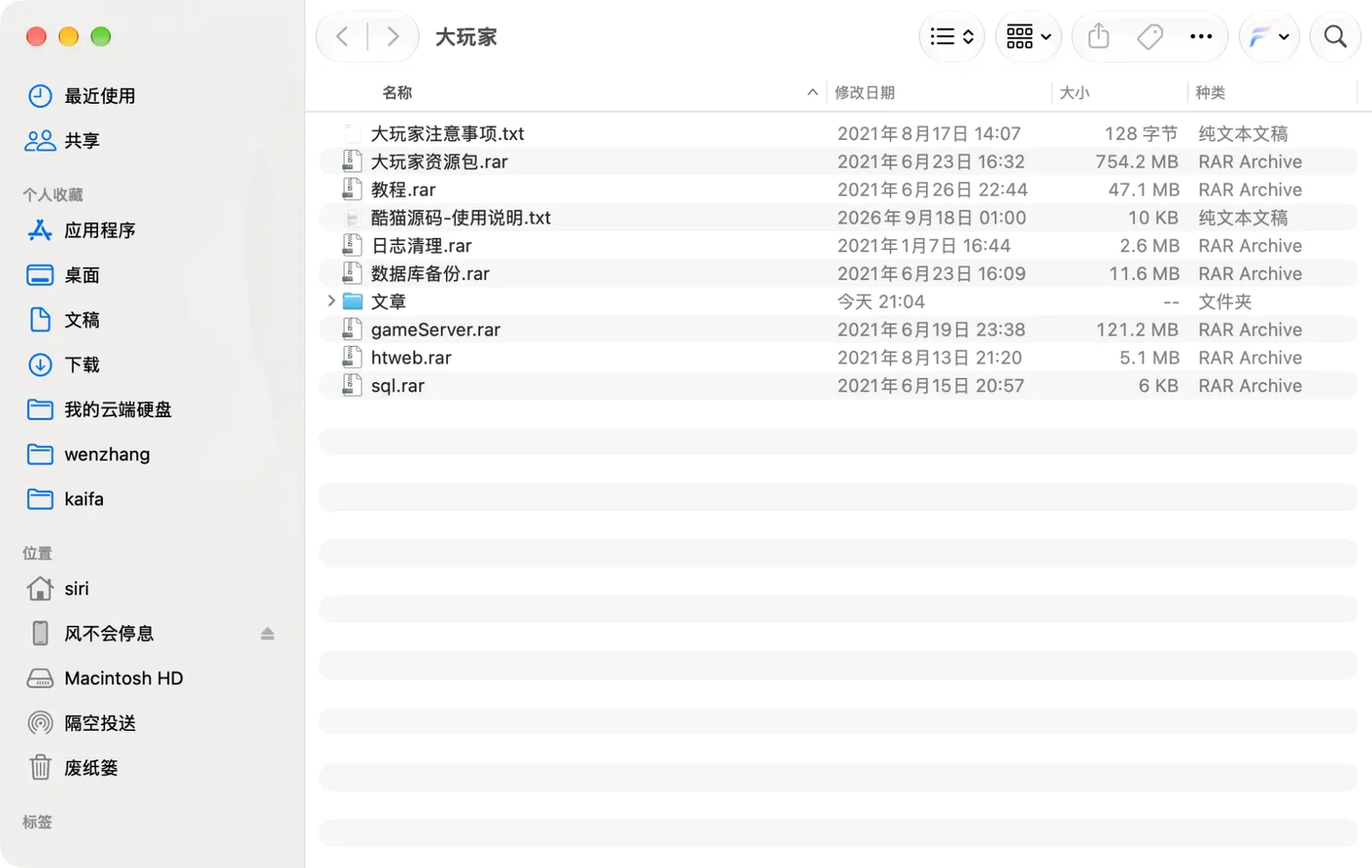Go back with the left chevron button
This screenshot has height=868, width=1372.
click(x=342, y=37)
